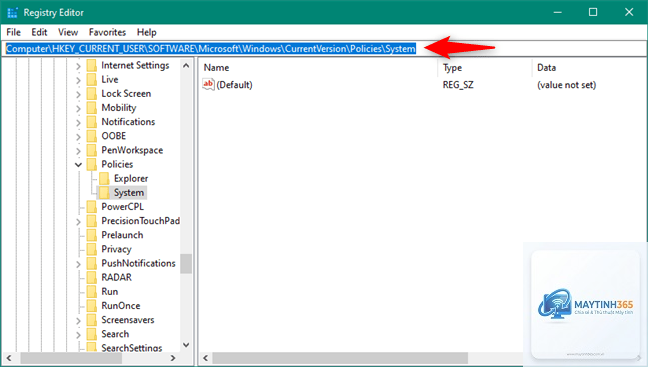Select the RADAR key label
Screen dimensions: 648x367
coord(117,277)
